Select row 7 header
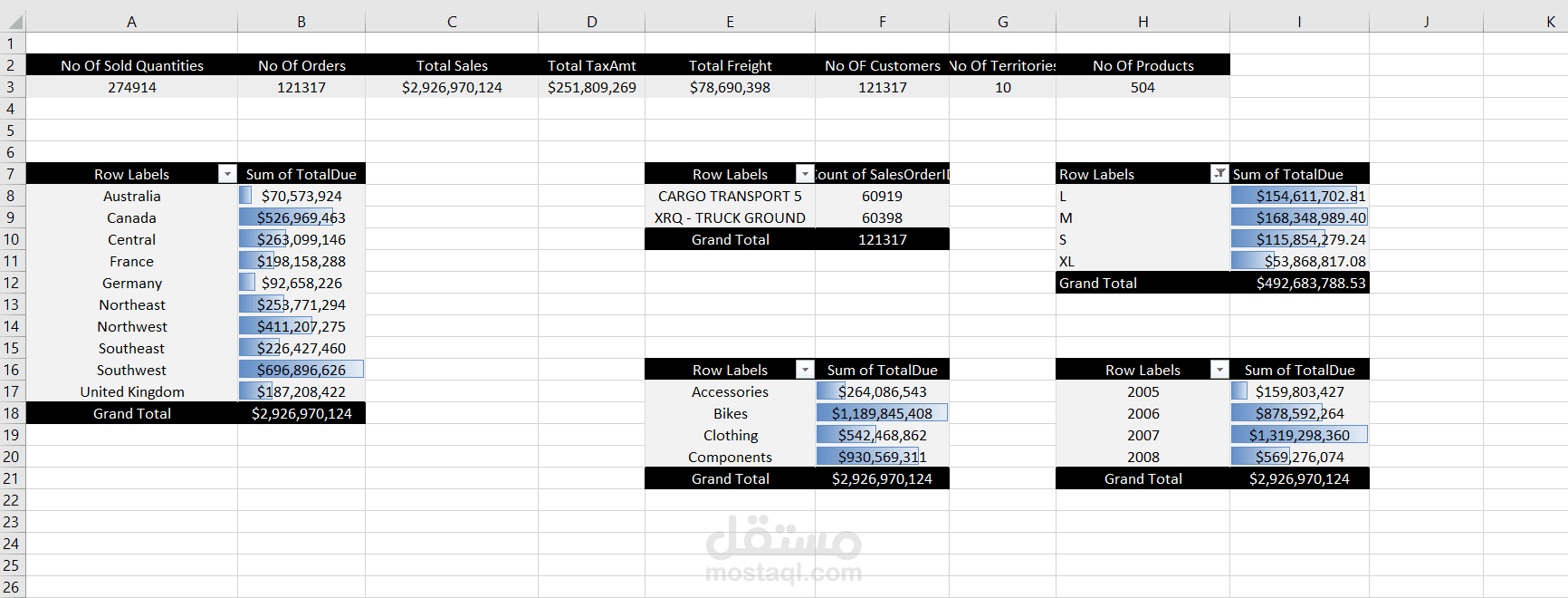 pos(12,174)
